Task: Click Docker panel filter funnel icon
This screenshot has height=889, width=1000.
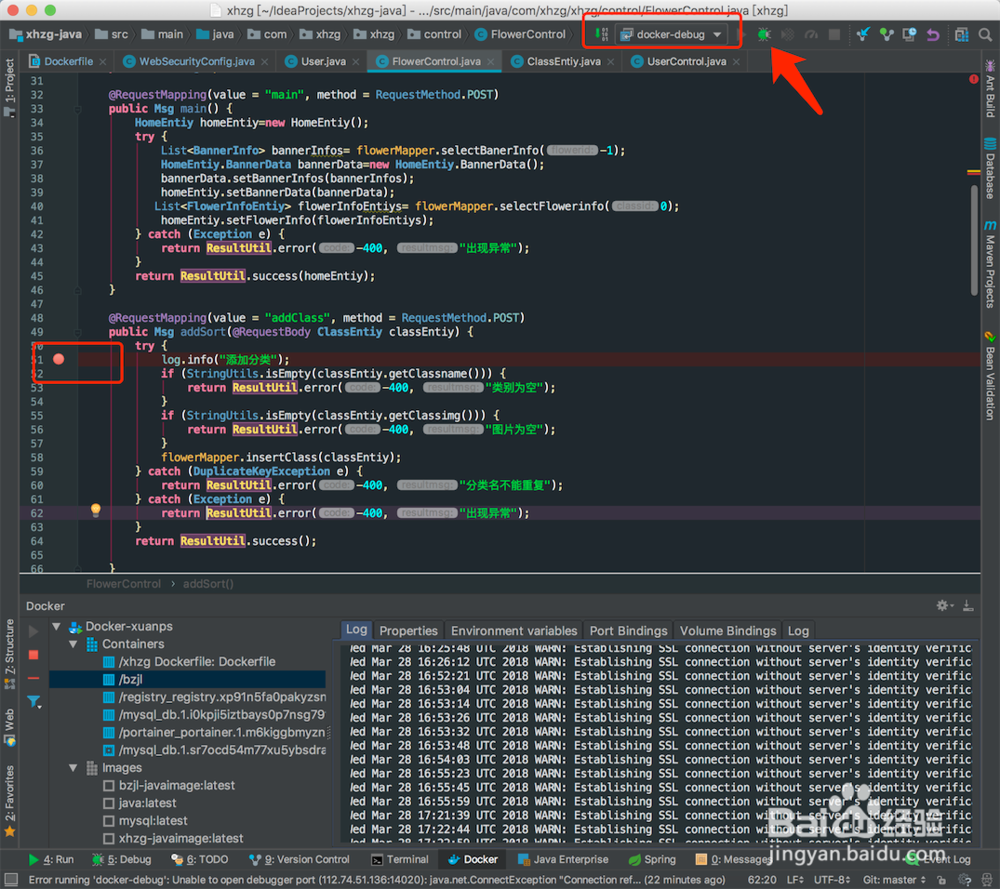Action: (34, 702)
